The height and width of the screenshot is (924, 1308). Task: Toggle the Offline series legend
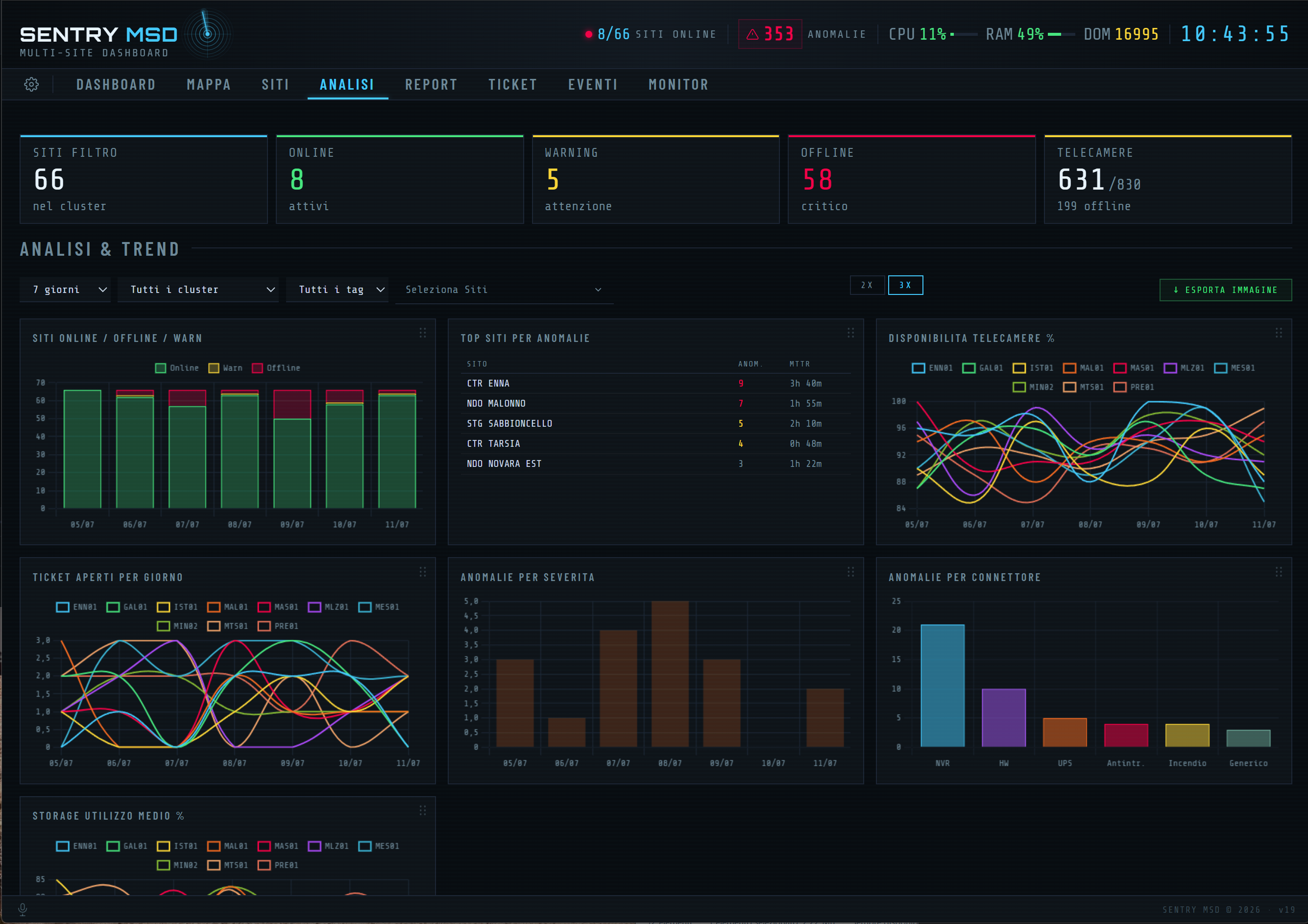coord(276,368)
